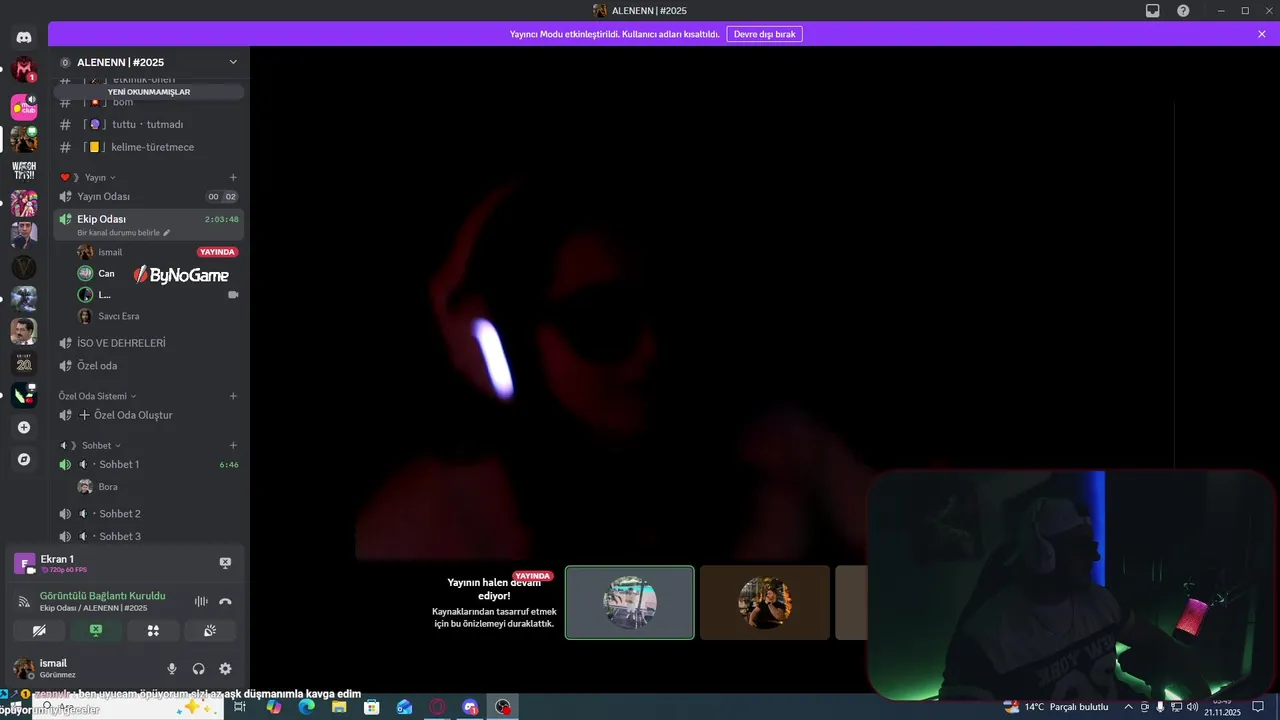Collapse the Yayın category
Screen dimensions: 1280x720
(98, 177)
